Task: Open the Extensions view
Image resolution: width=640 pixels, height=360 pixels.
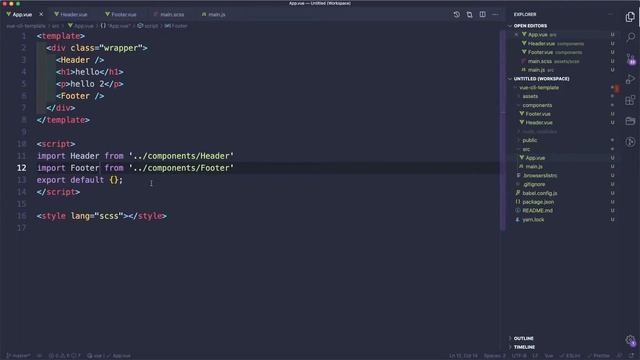Action: click(x=630, y=100)
